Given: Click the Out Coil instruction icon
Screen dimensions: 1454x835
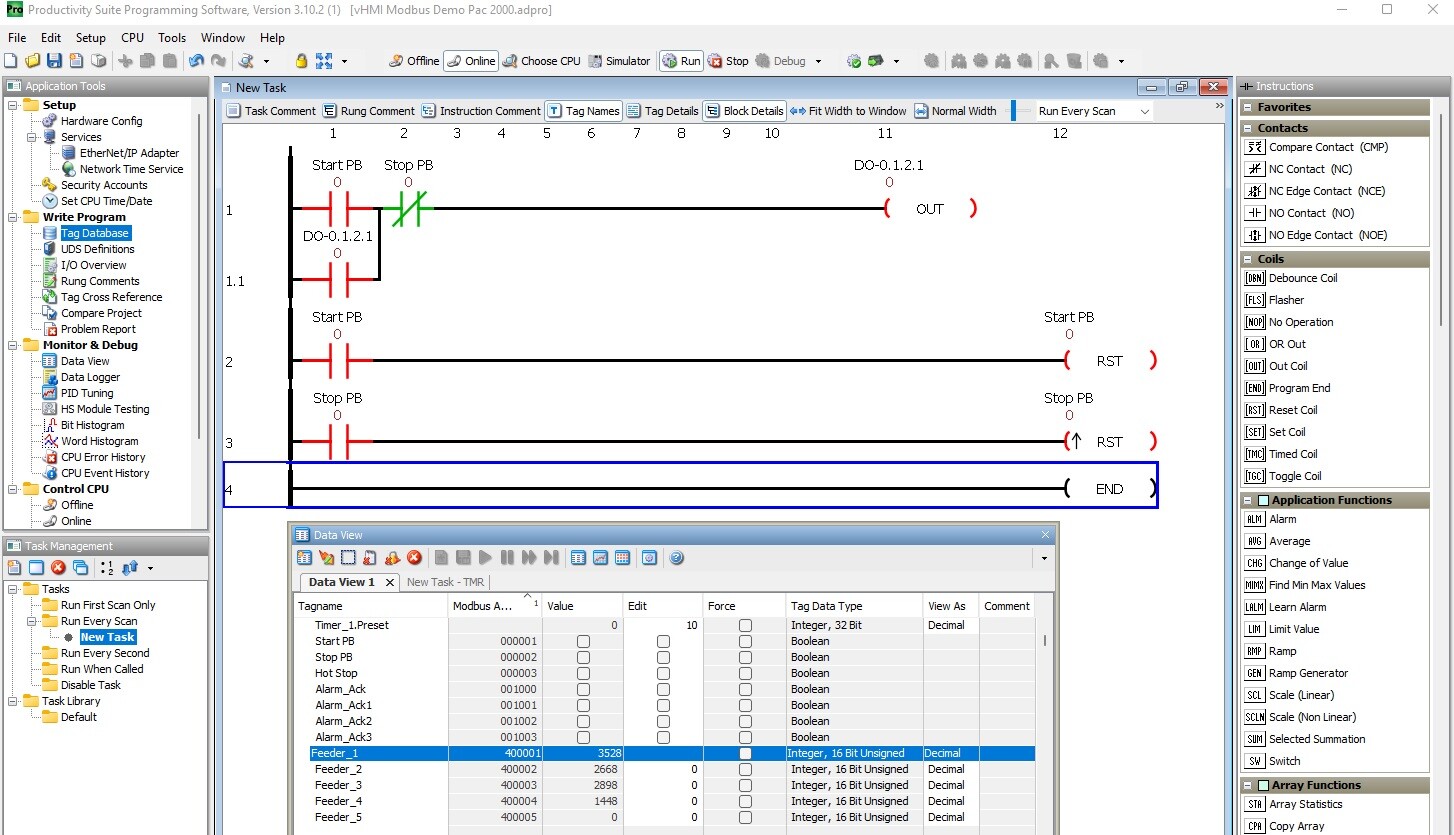Looking at the screenshot, I should pyautogui.click(x=1254, y=366).
